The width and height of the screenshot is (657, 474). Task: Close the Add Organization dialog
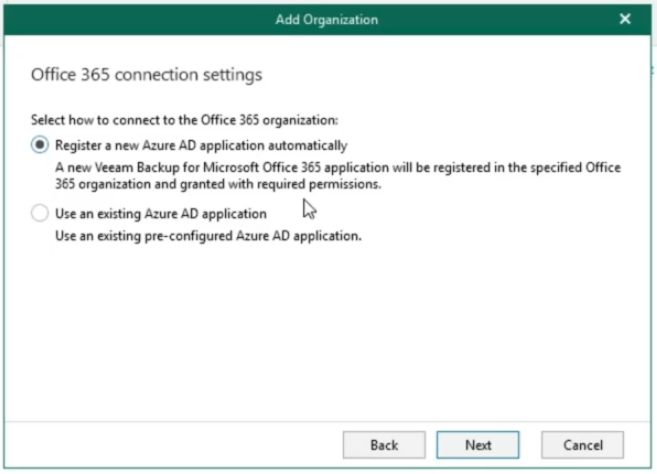click(x=625, y=19)
